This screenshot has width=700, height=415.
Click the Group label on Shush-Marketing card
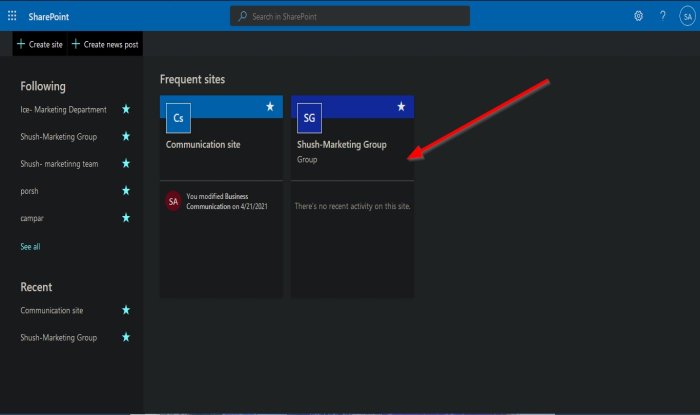tap(307, 159)
